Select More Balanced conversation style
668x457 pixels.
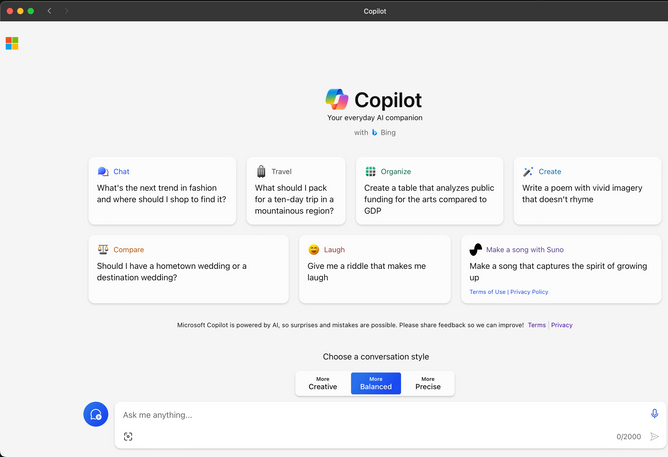(376, 383)
